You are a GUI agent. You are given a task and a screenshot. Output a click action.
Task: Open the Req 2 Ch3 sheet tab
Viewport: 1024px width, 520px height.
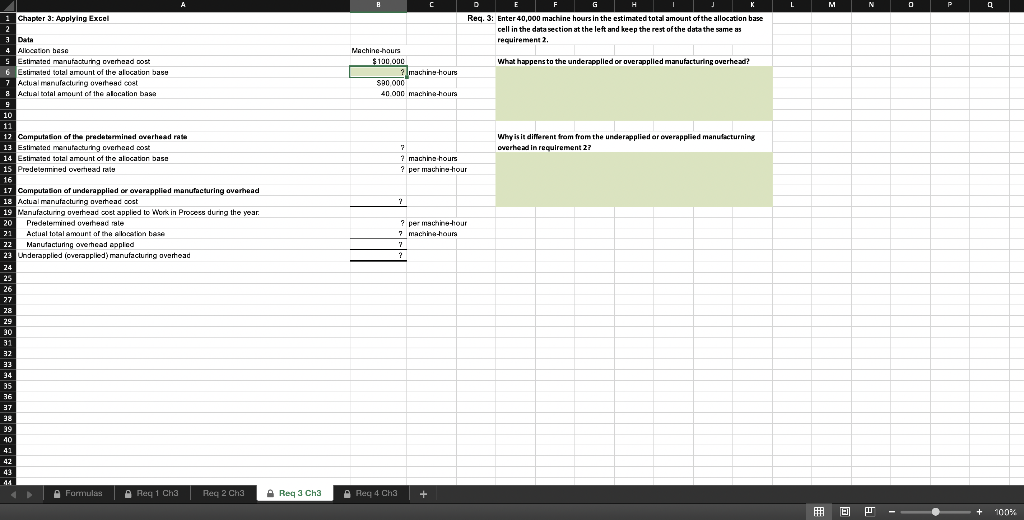click(223, 493)
